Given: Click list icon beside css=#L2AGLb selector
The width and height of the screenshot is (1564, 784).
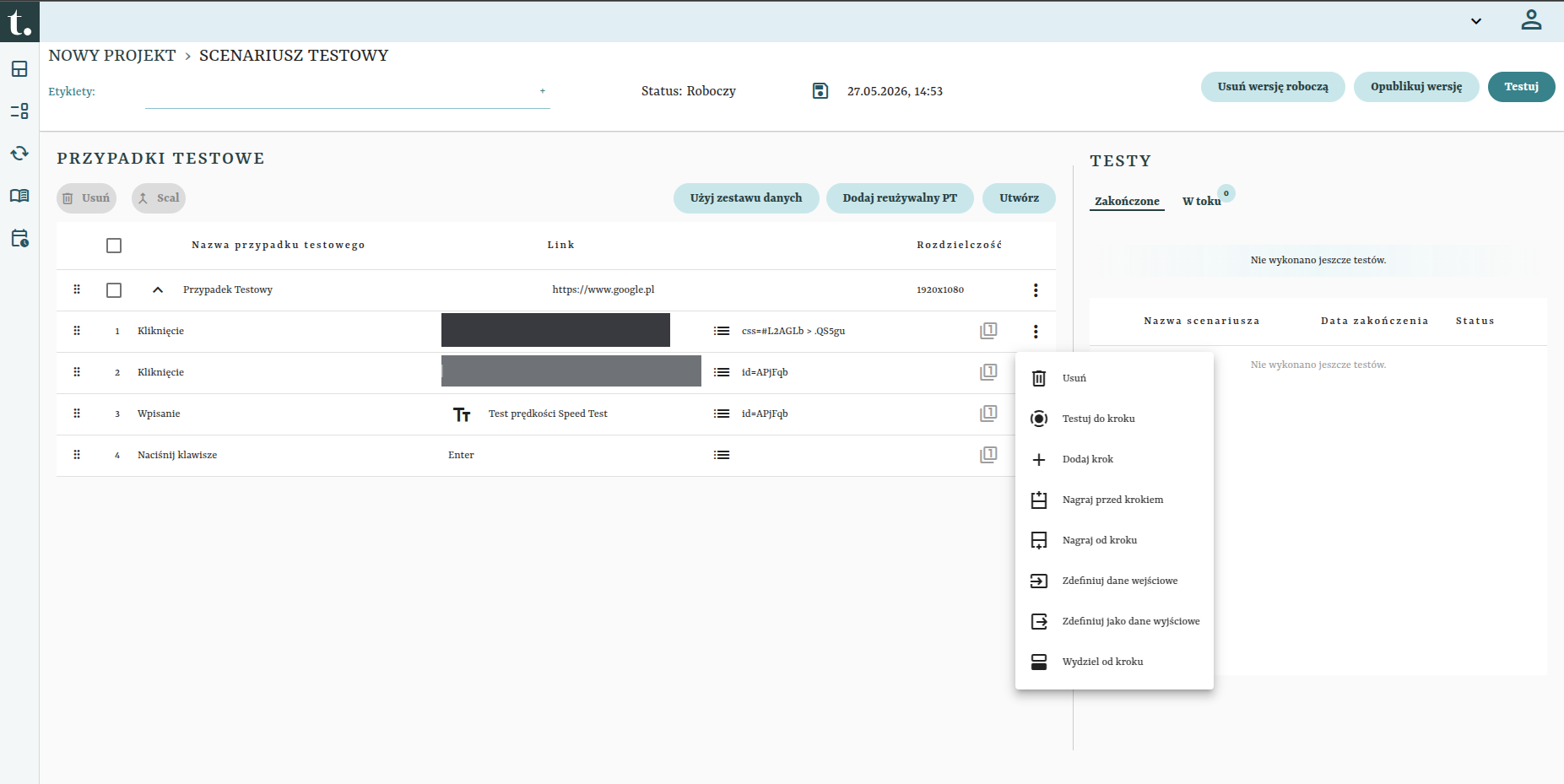Looking at the screenshot, I should (x=722, y=331).
